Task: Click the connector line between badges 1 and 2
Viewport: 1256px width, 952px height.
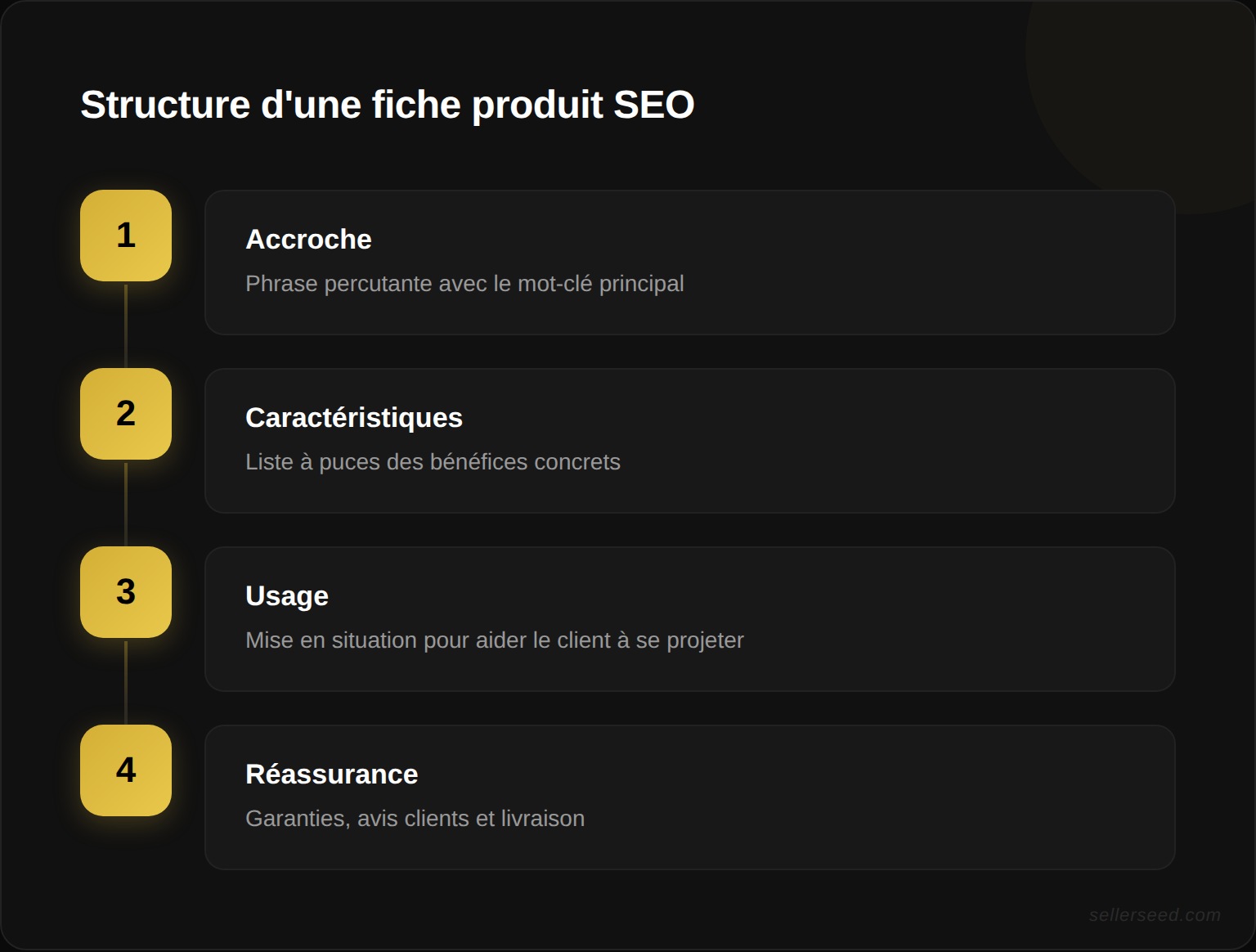Action: [x=125, y=327]
